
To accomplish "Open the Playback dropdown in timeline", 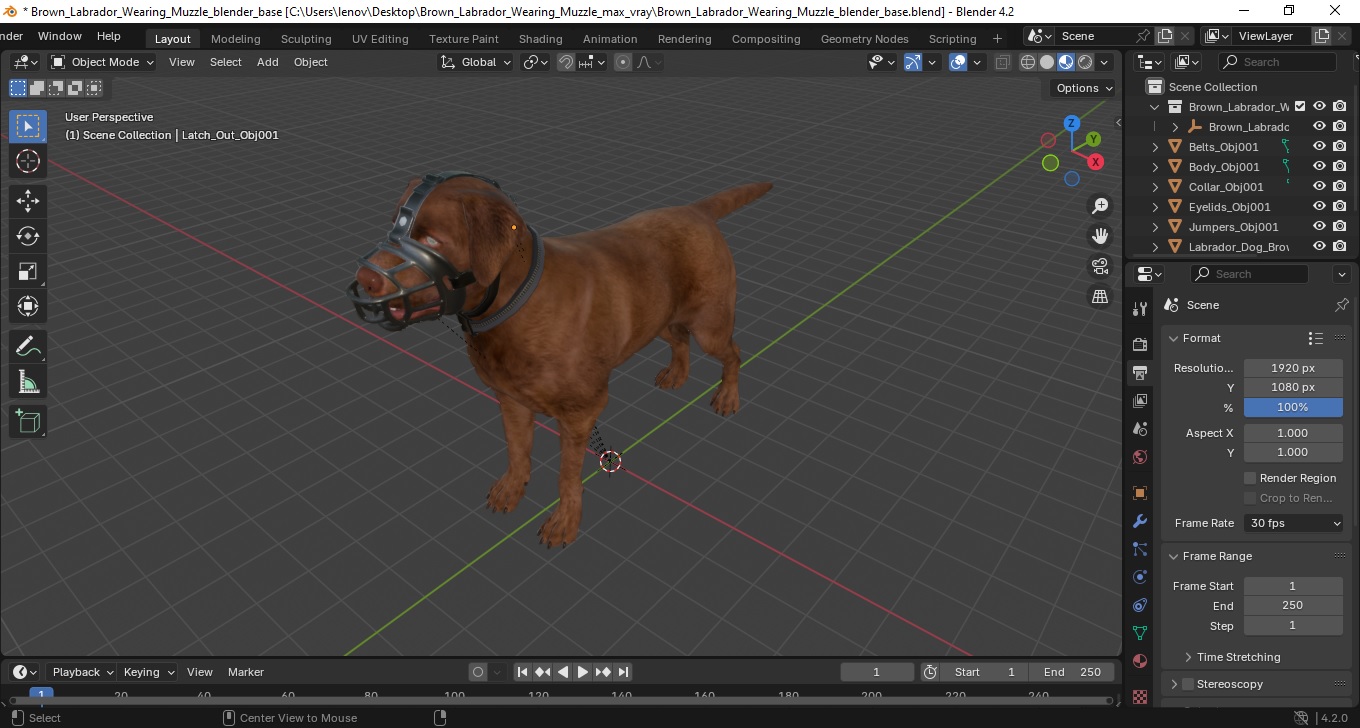I will point(81,672).
